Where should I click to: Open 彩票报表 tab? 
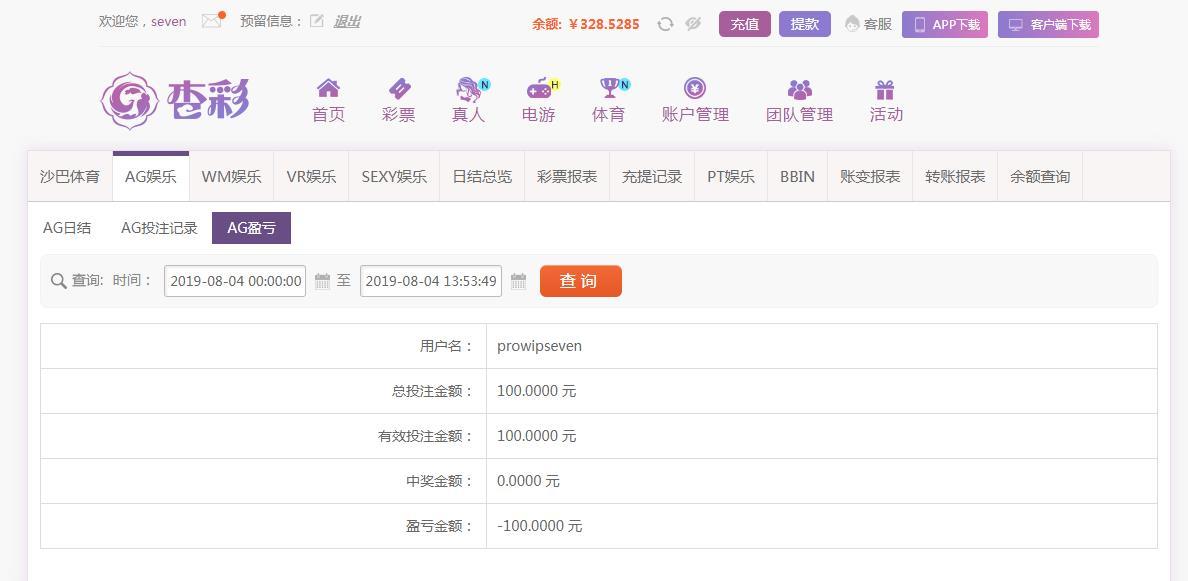click(x=567, y=176)
